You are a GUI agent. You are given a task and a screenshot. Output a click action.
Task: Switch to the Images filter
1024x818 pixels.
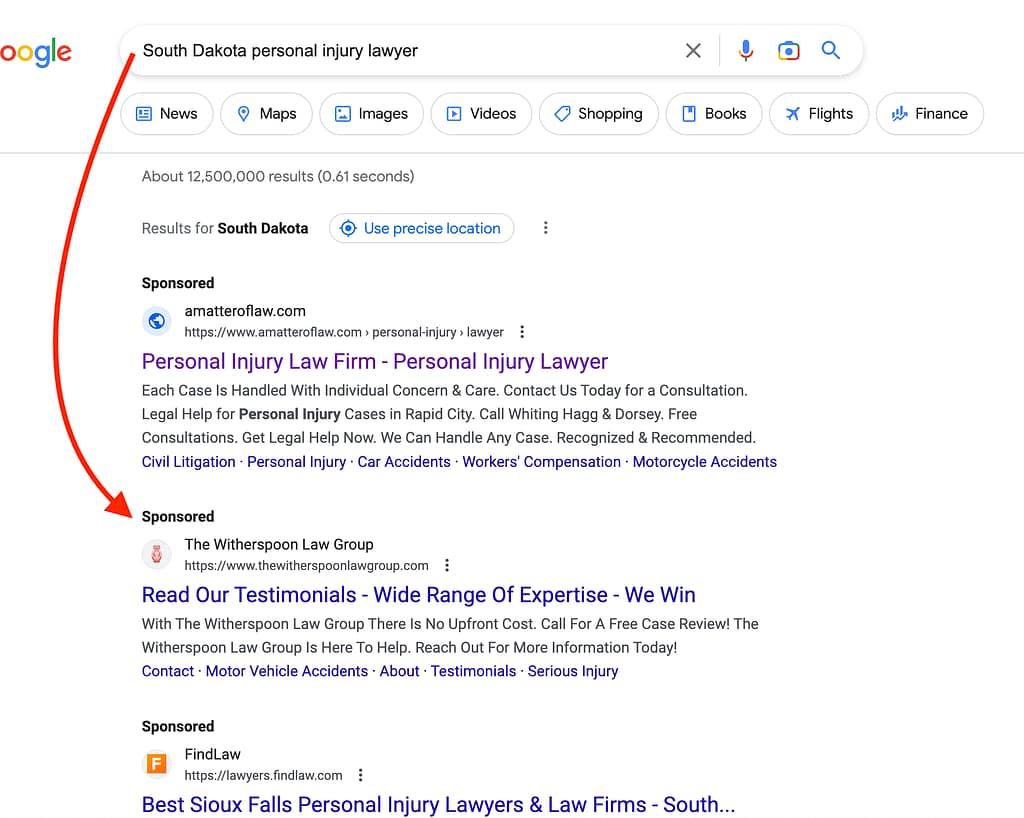(371, 114)
